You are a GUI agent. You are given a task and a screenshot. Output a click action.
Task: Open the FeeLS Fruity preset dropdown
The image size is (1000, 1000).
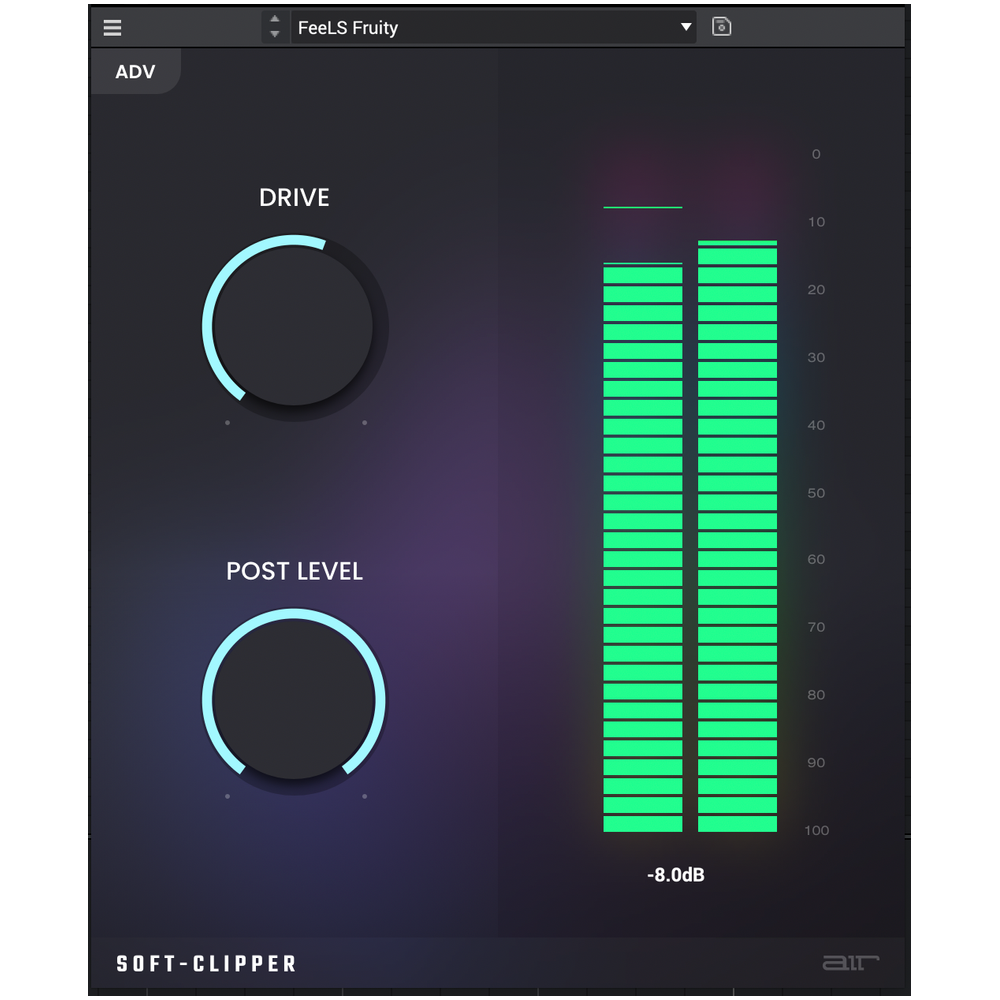[x=490, y=27]
